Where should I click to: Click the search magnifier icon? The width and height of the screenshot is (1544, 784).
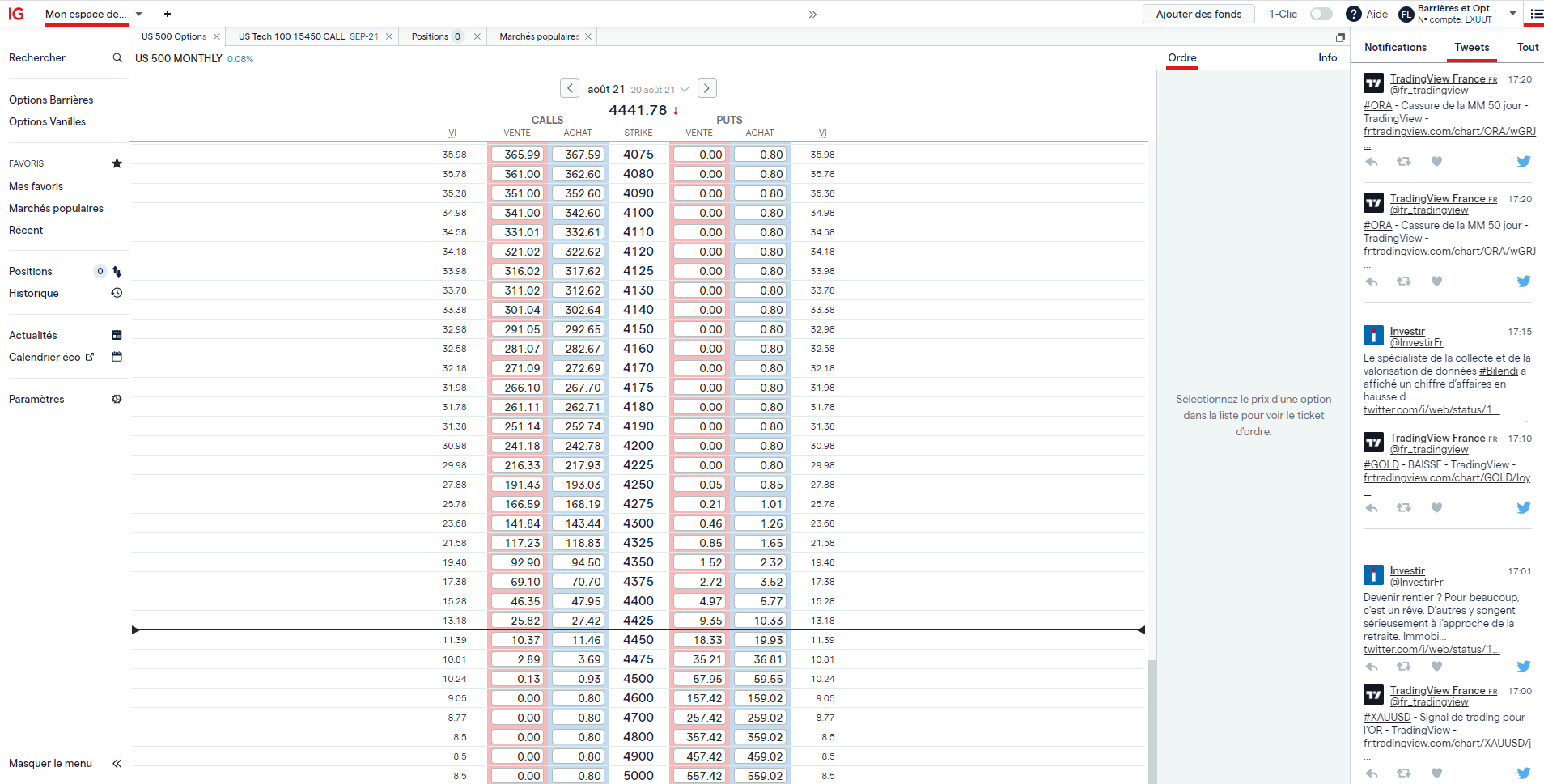point(117,58)
